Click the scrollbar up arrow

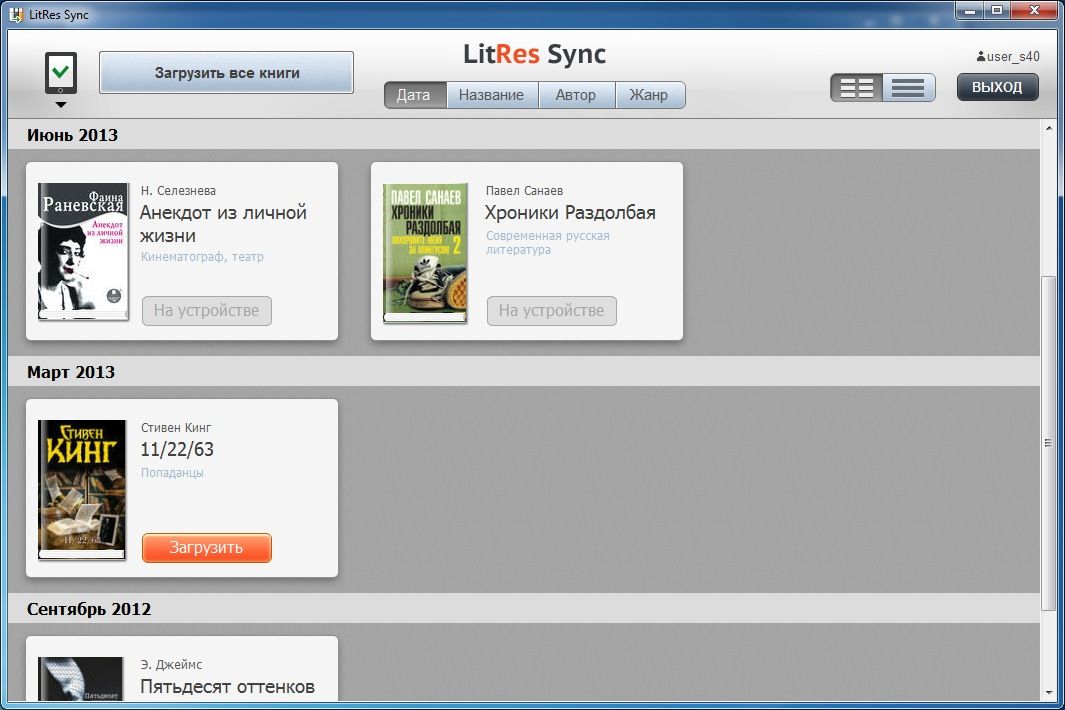1049,128
